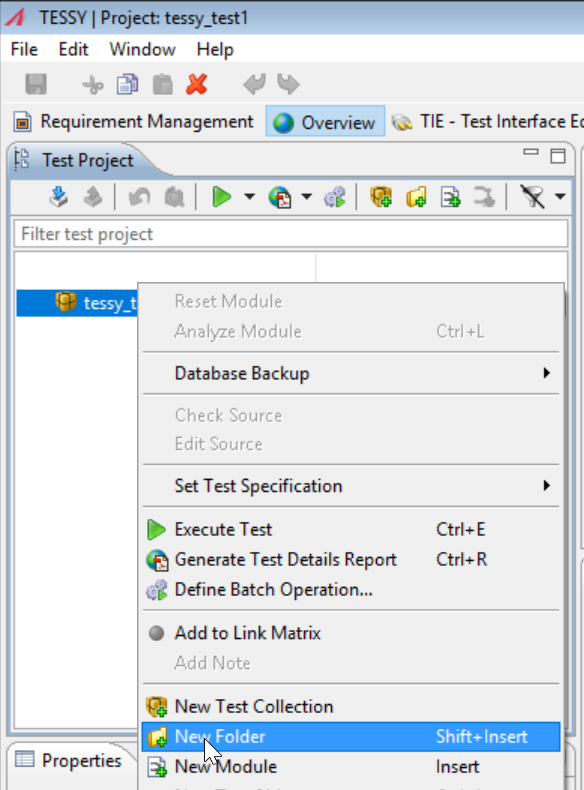Expand Database Backup submenu

[351, 373]
